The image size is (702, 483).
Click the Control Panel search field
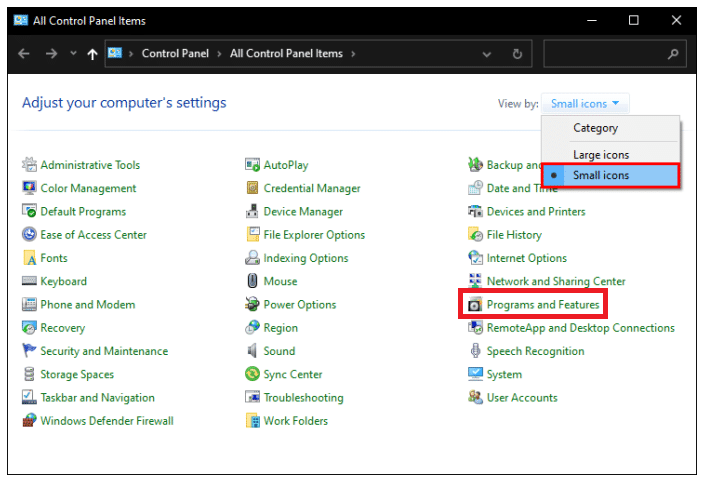(615, 54)
